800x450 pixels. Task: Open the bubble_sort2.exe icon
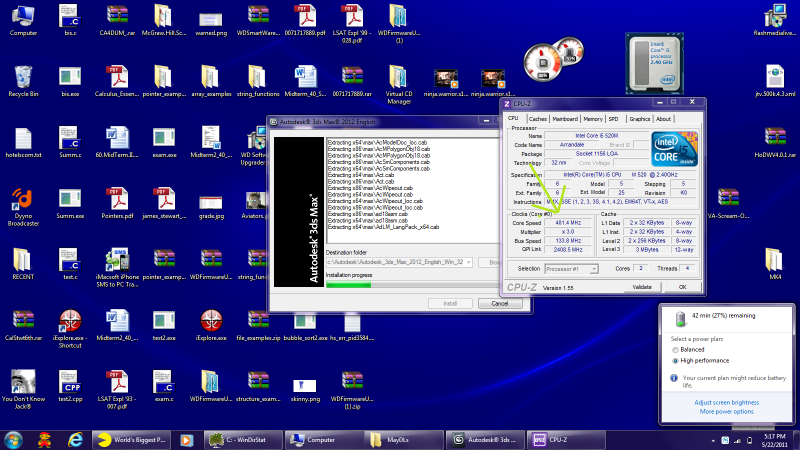pos(305,329)
